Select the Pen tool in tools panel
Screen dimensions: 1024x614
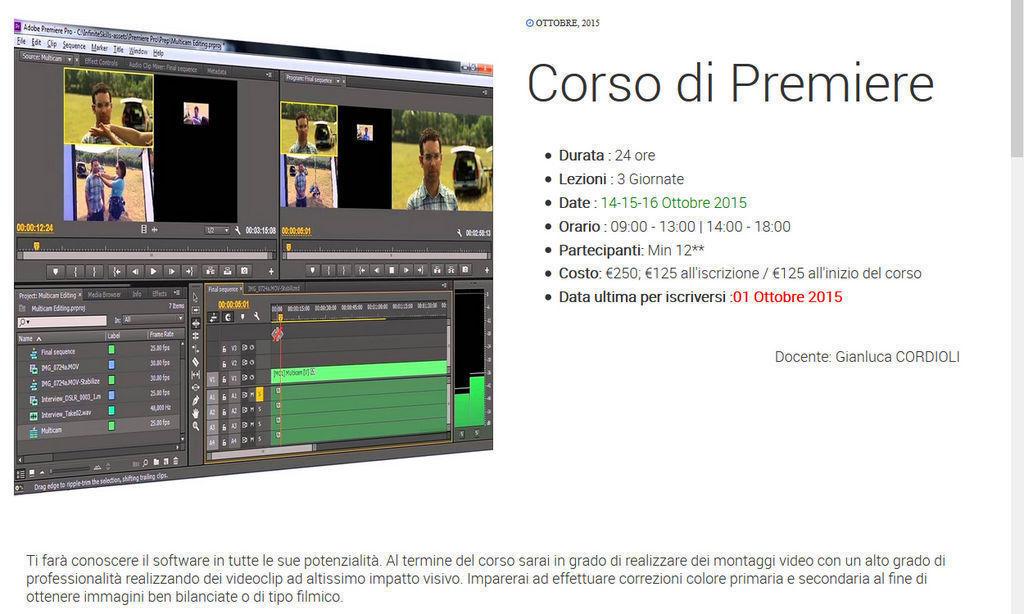click(195, 400)
